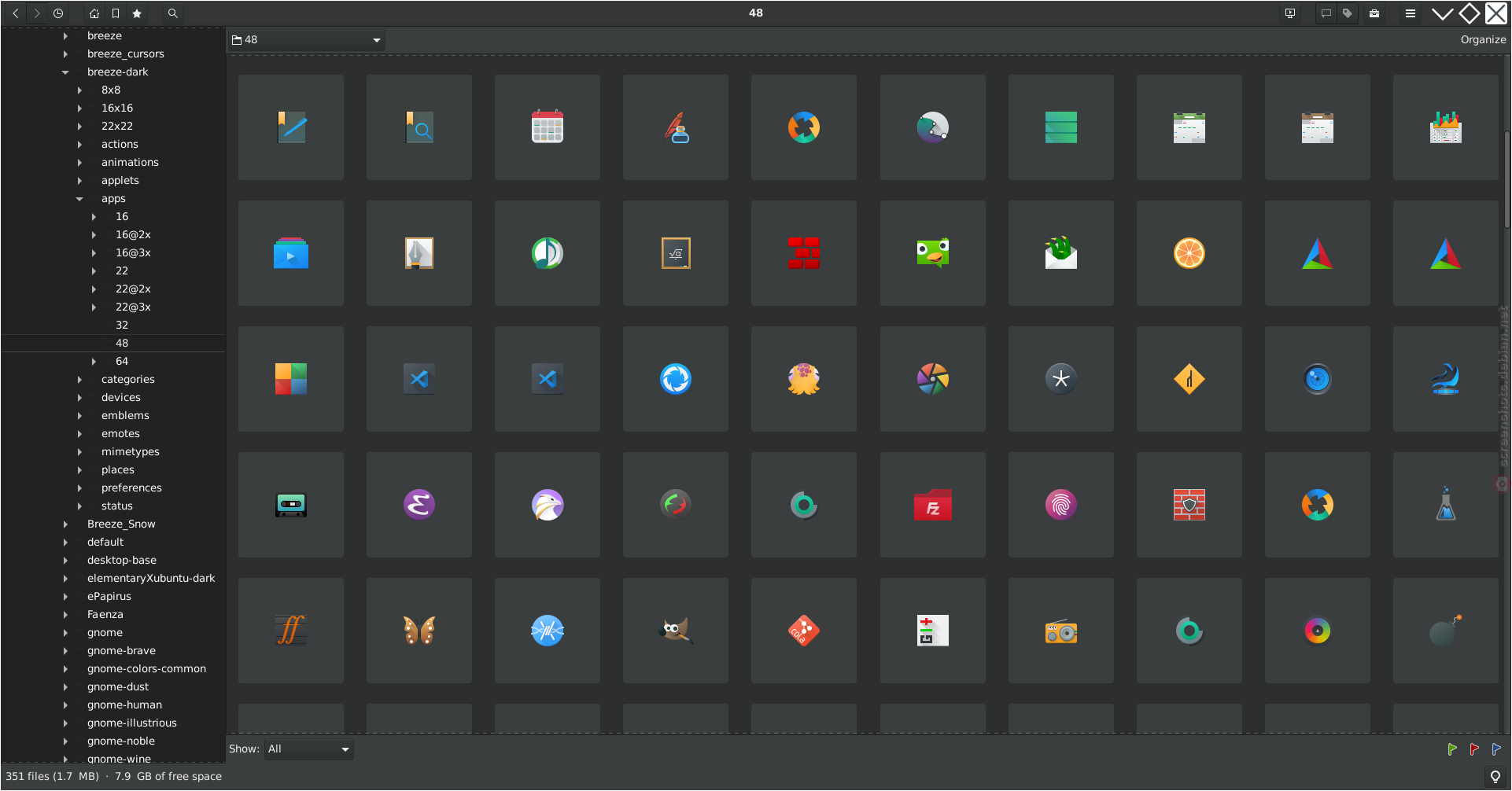The image size is (1512, 791).
Task: Select the blue video folder icon thumbnail
Action: coord(291,253)
